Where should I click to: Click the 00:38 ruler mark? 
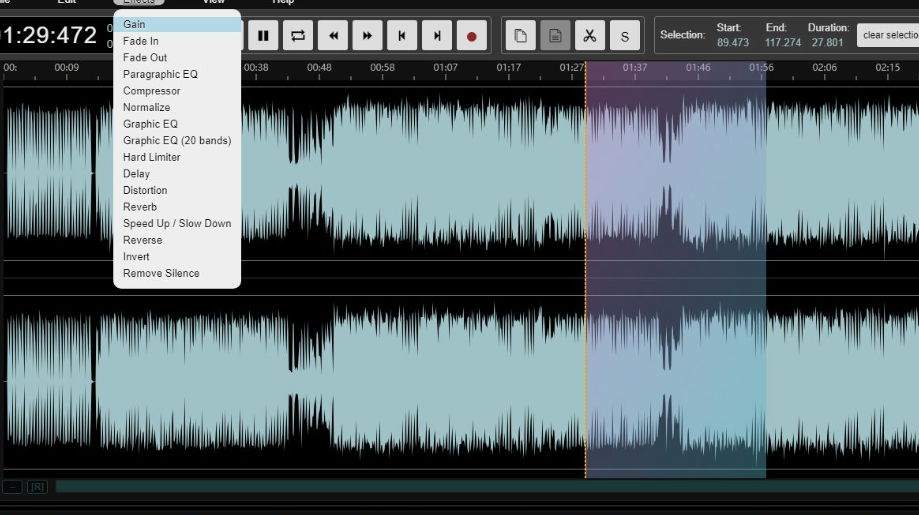[256, 67]
